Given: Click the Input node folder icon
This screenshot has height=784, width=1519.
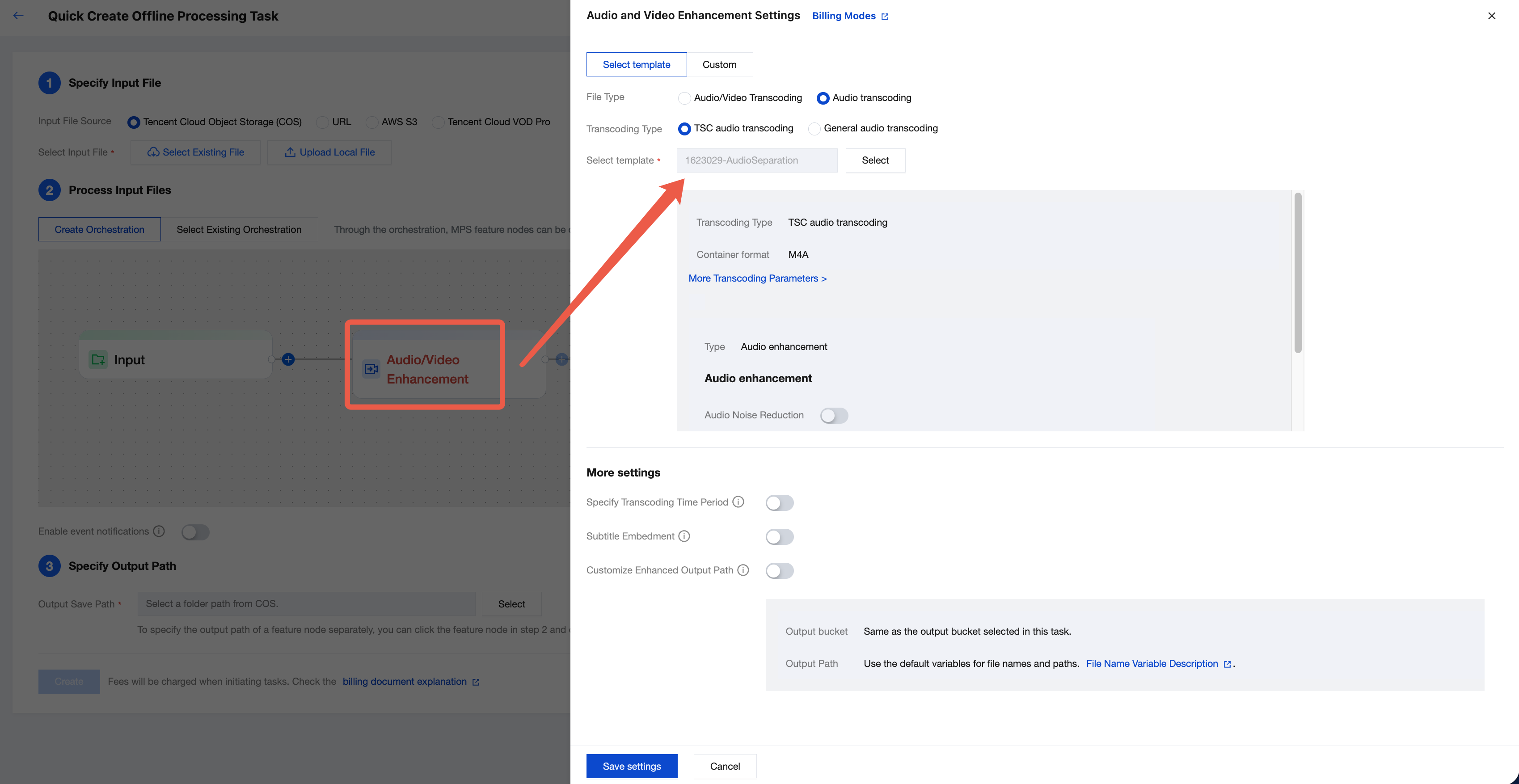Looking at the screenshot, I should tap(98, 359).
